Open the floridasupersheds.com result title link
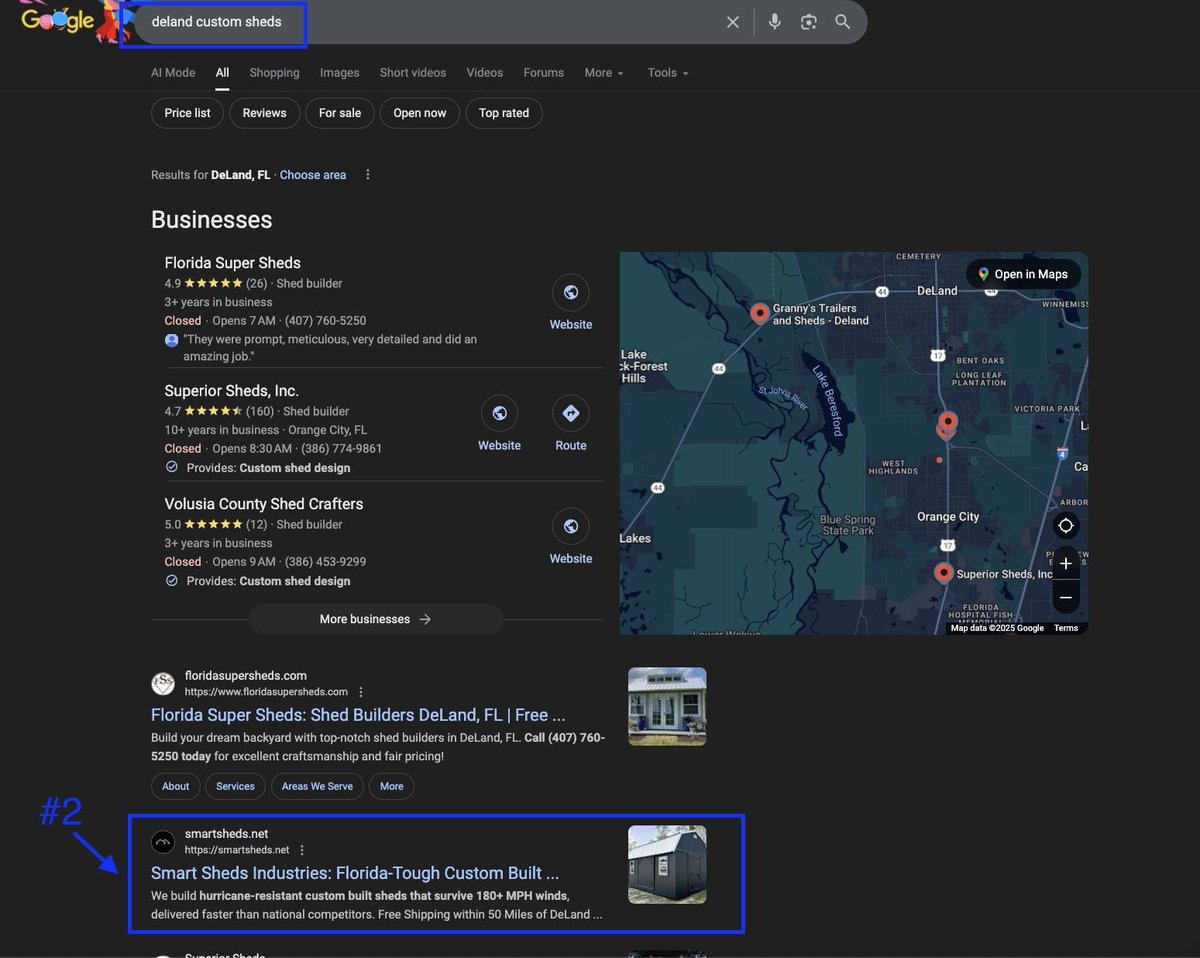1200x958 pixels. [358, 715]
